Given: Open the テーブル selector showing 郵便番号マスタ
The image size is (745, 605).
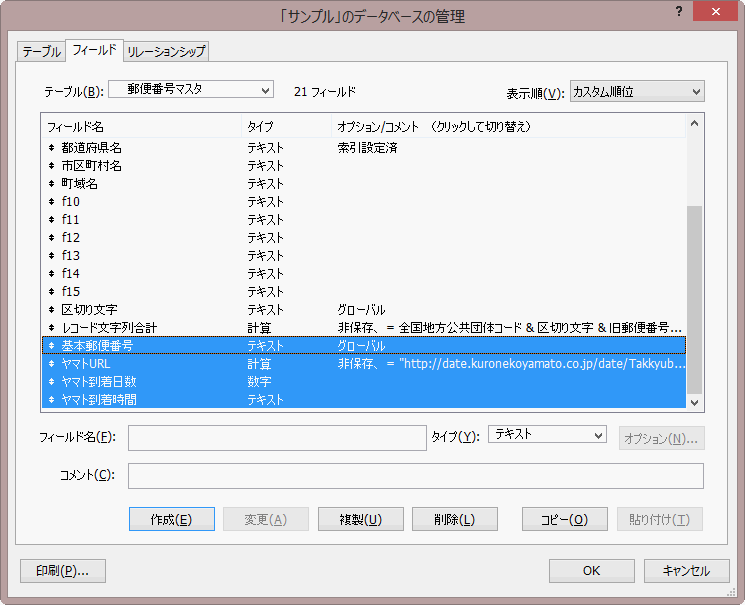Looking at the screenshot, I should (191, 89).
